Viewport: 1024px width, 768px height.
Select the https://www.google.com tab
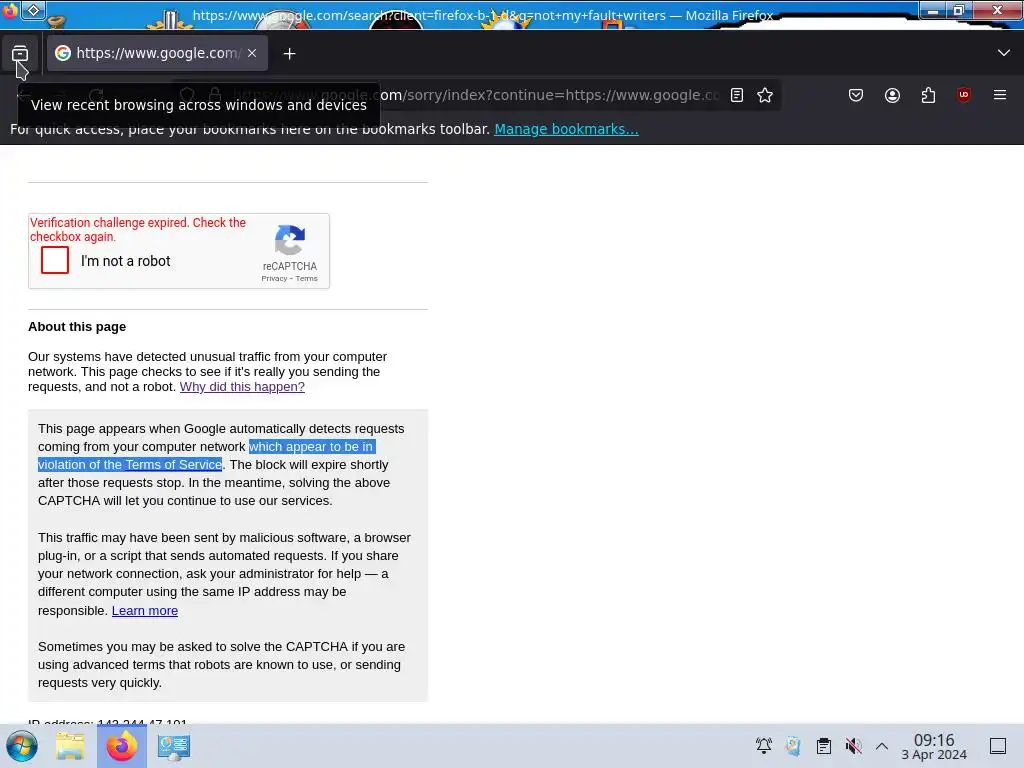pos(157,54)
